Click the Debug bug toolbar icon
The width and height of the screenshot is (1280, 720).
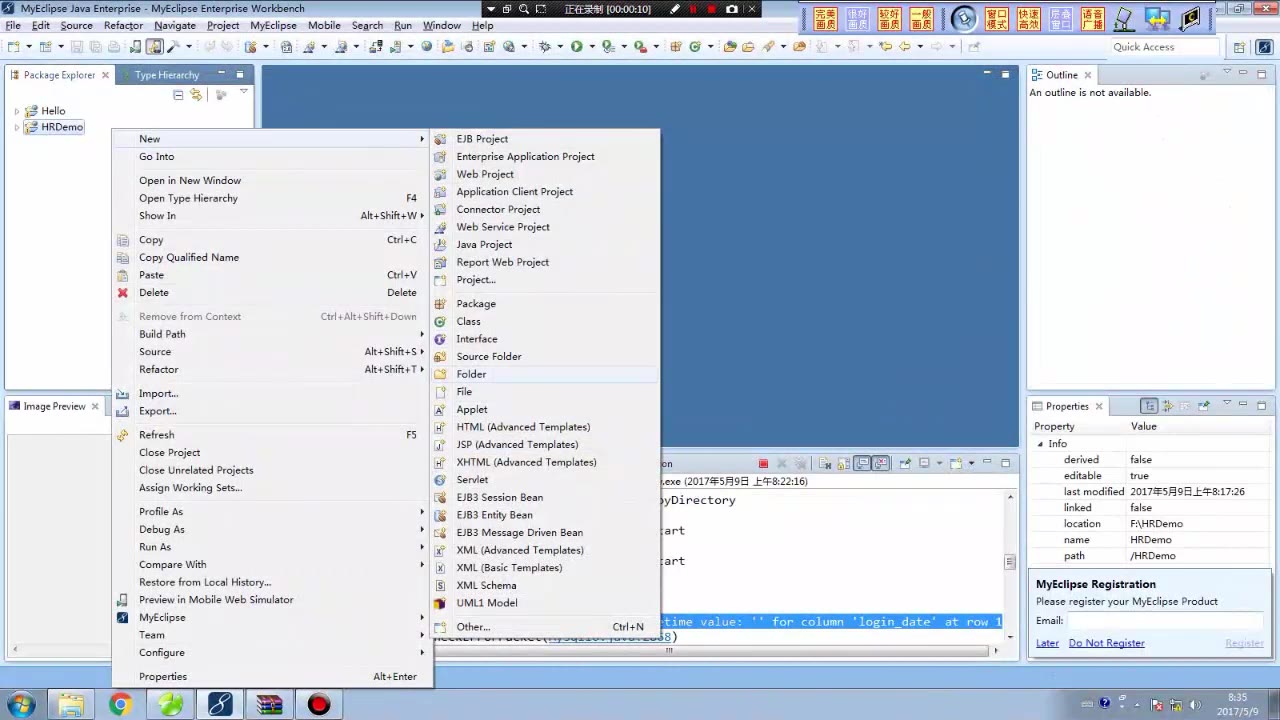tap(545, 46)
